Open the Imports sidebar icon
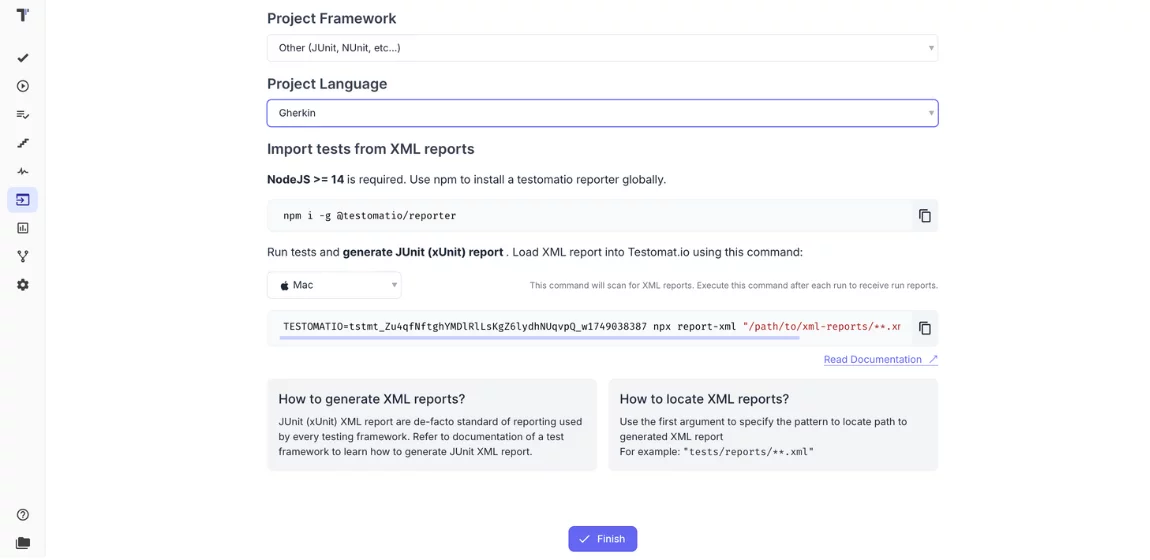This screenshot has height=560, width=1150. pos(22,200)
